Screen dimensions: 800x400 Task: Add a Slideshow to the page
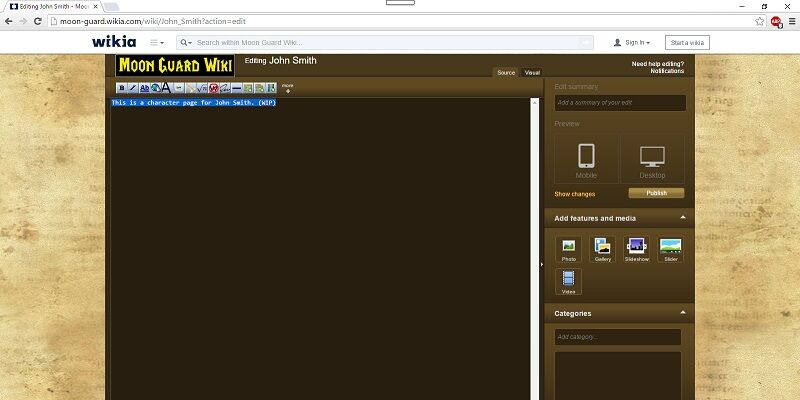coord(637,249)
